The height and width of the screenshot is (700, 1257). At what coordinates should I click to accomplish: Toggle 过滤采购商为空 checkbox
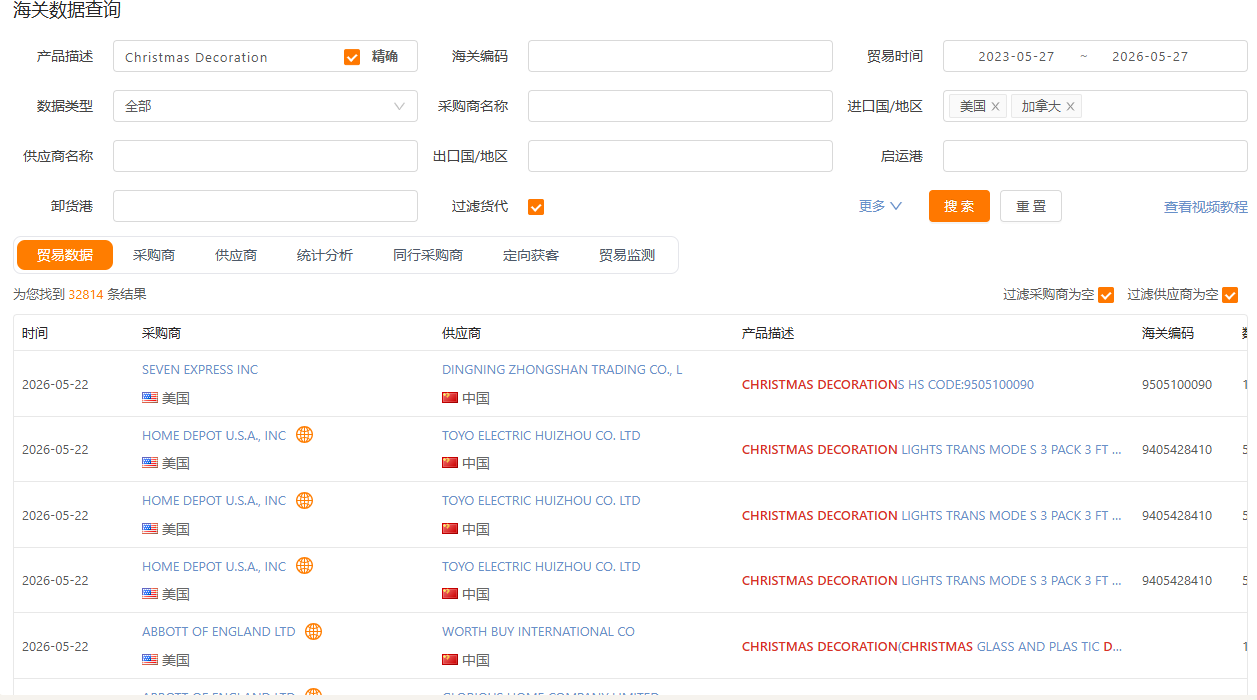(1106, 295)
